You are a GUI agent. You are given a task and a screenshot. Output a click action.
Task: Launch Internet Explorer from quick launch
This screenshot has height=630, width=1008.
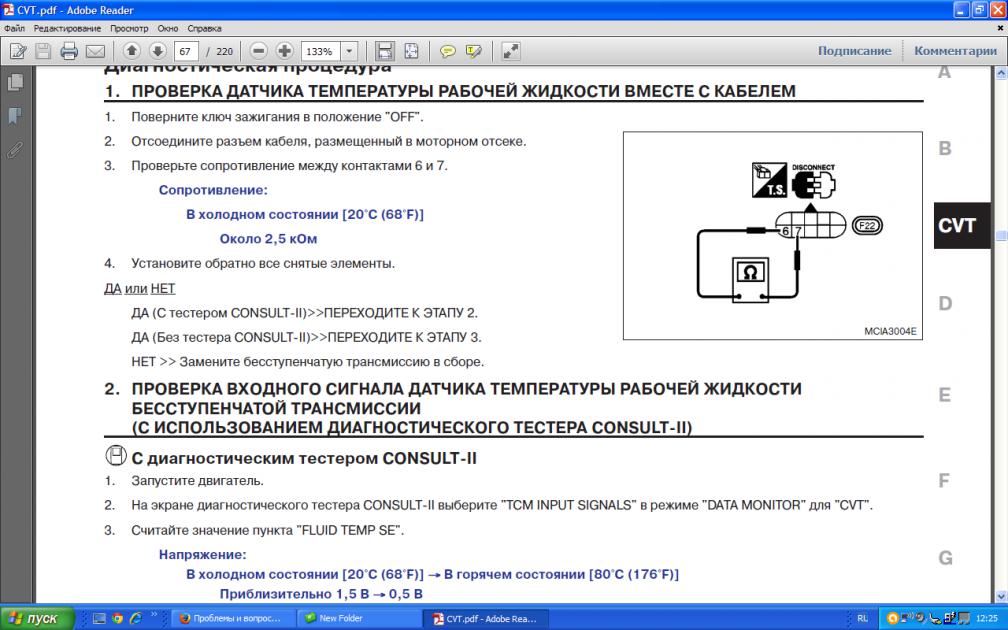136,618
